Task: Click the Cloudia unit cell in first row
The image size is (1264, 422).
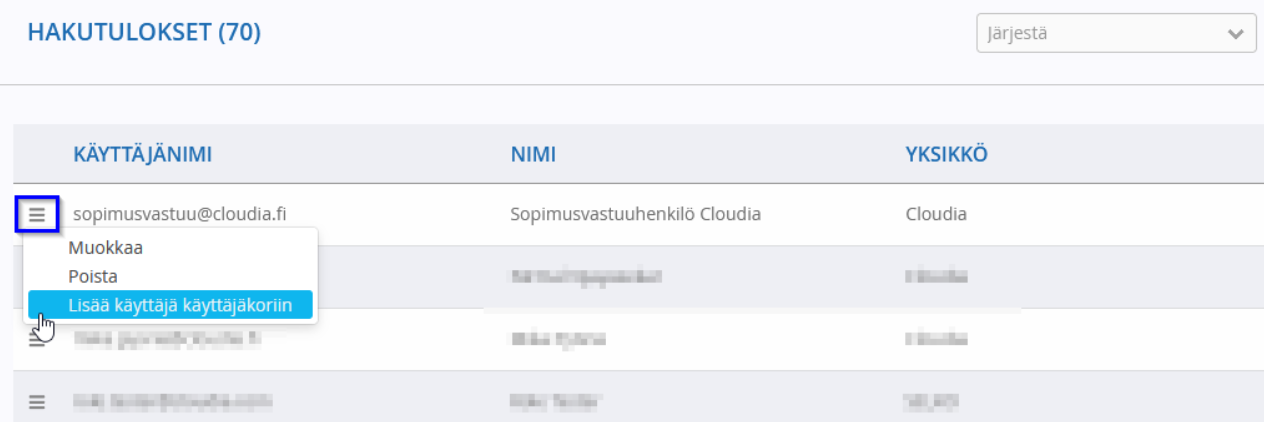Action: click(936, 214)
